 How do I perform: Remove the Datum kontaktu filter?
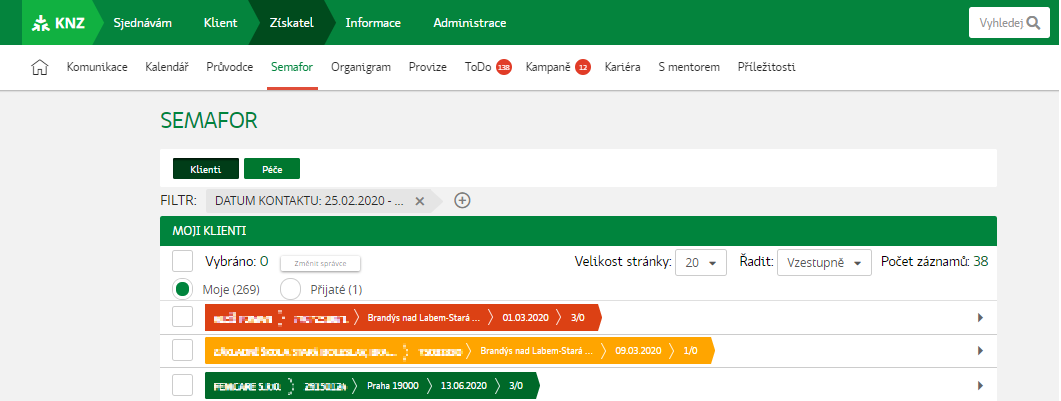pyautogui.click(x=420, y=200)
